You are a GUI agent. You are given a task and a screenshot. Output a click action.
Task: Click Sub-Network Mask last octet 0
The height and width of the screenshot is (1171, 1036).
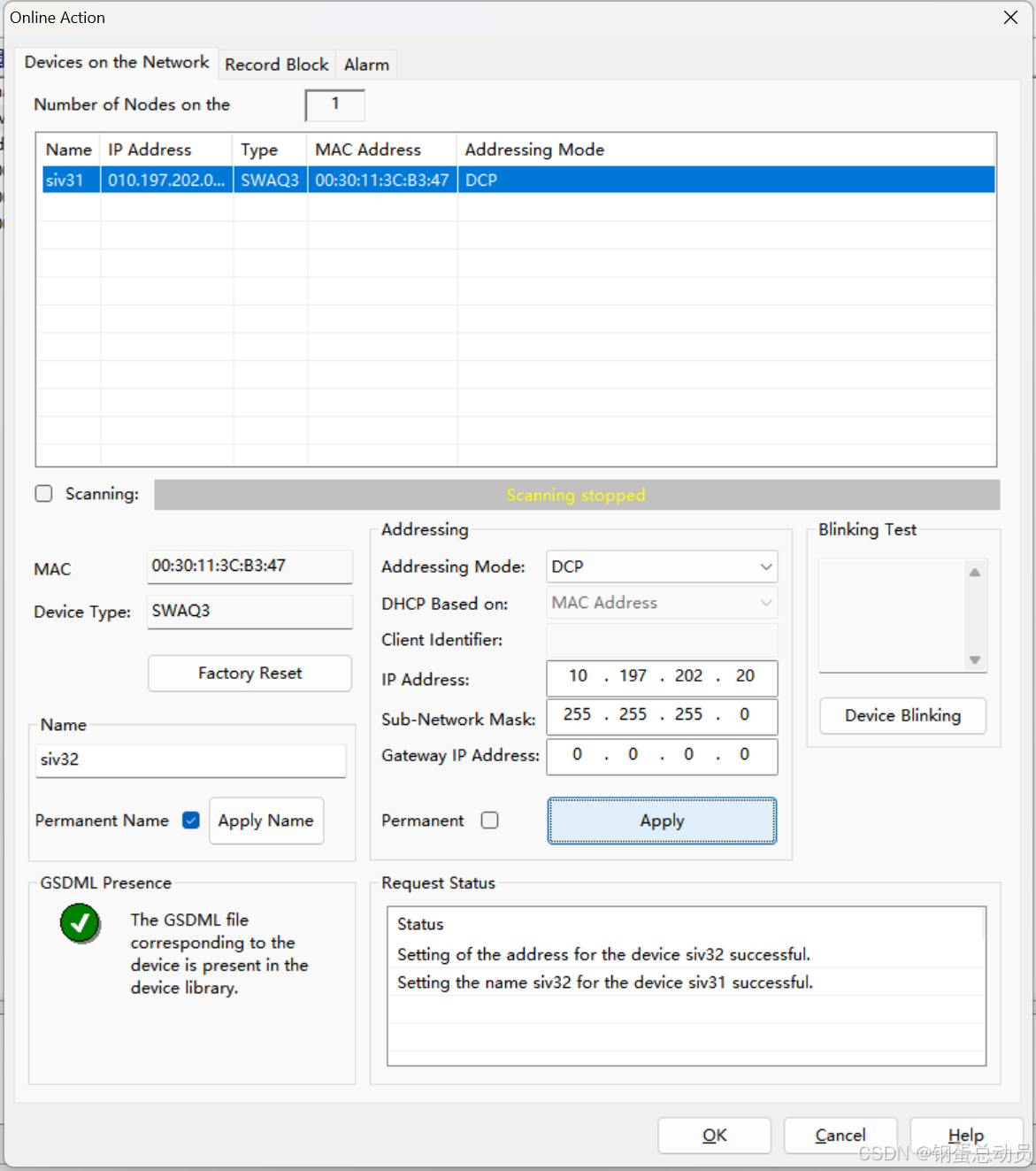(745, 714)
